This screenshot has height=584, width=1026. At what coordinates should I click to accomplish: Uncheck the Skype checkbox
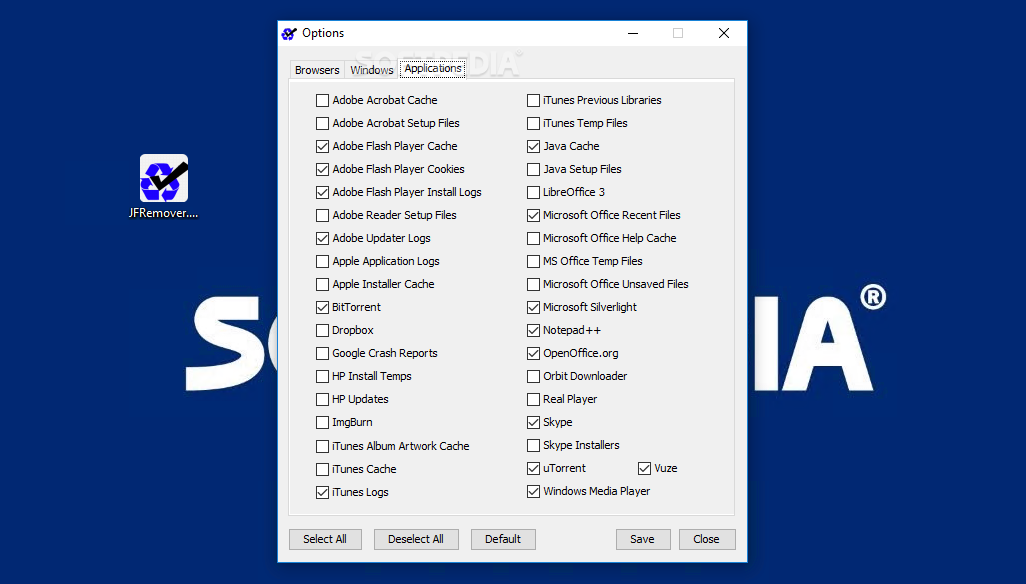coord(533,422)
